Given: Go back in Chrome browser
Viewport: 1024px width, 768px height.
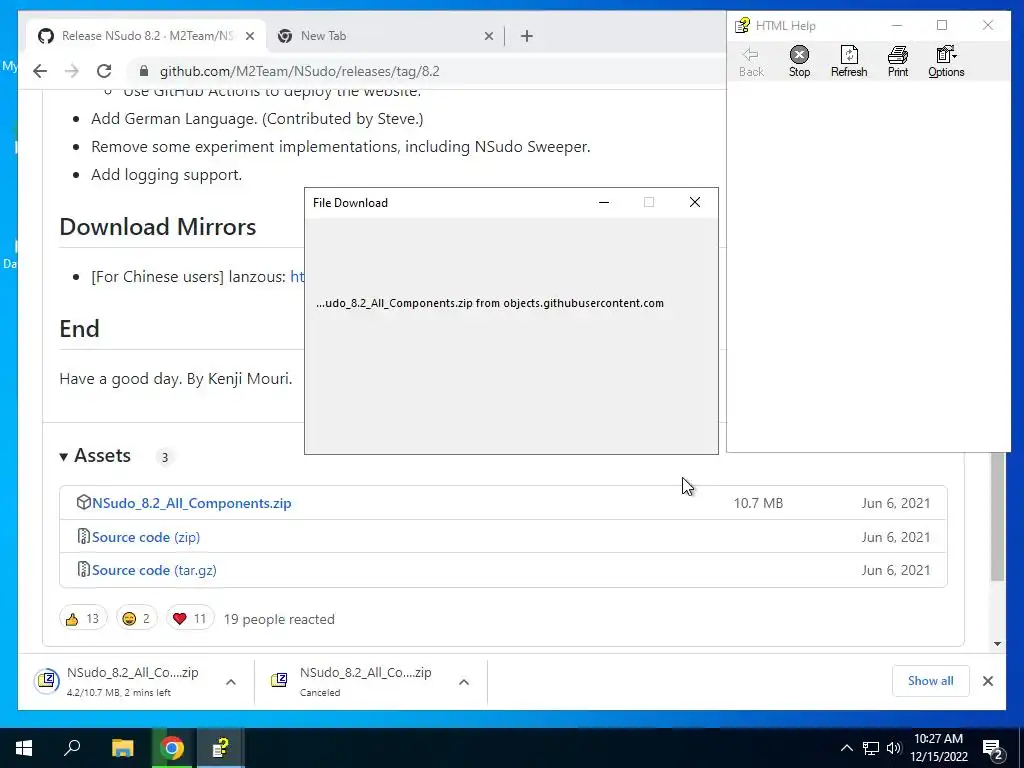Looking at the screenshot, I should [40, 71].
